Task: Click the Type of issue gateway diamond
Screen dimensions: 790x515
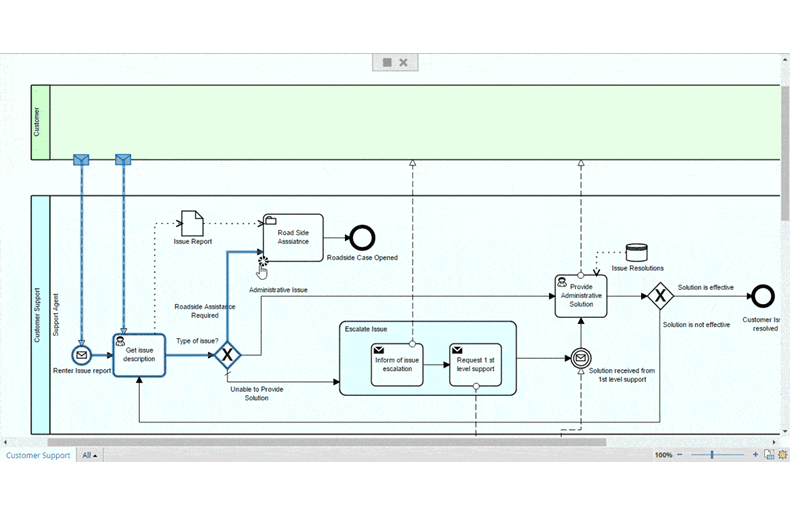Action: [x=228, y=355]
